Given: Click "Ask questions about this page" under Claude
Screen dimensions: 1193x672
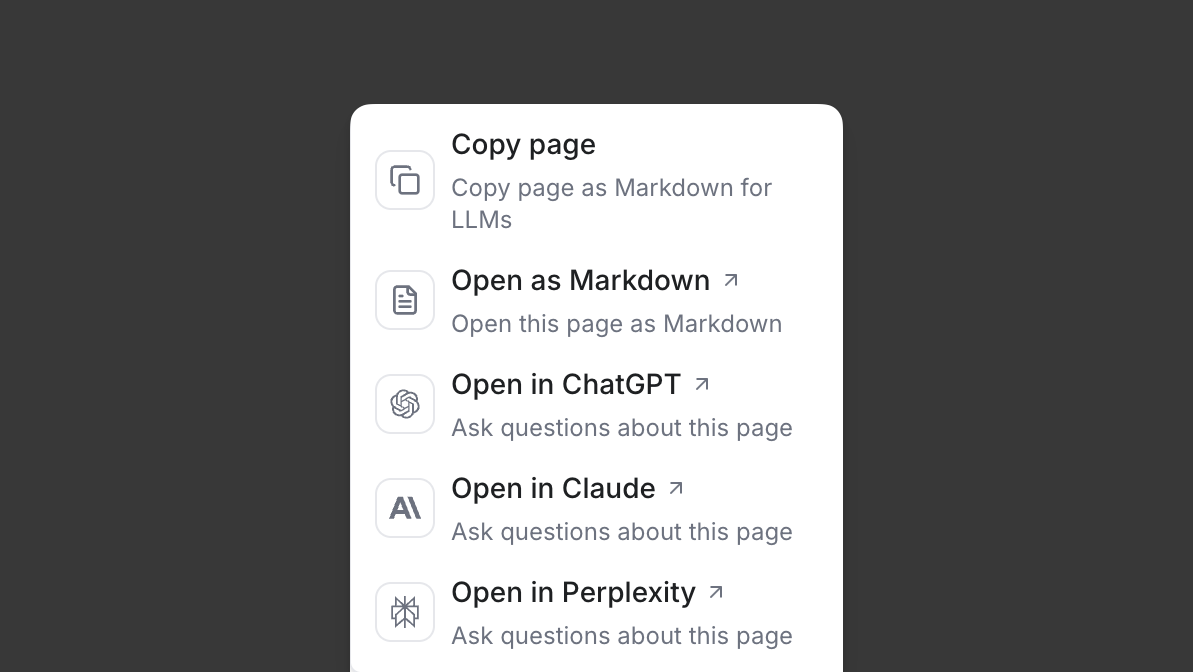Looking at the screenshot, I should pyautogui.click(x=621, y=532).
